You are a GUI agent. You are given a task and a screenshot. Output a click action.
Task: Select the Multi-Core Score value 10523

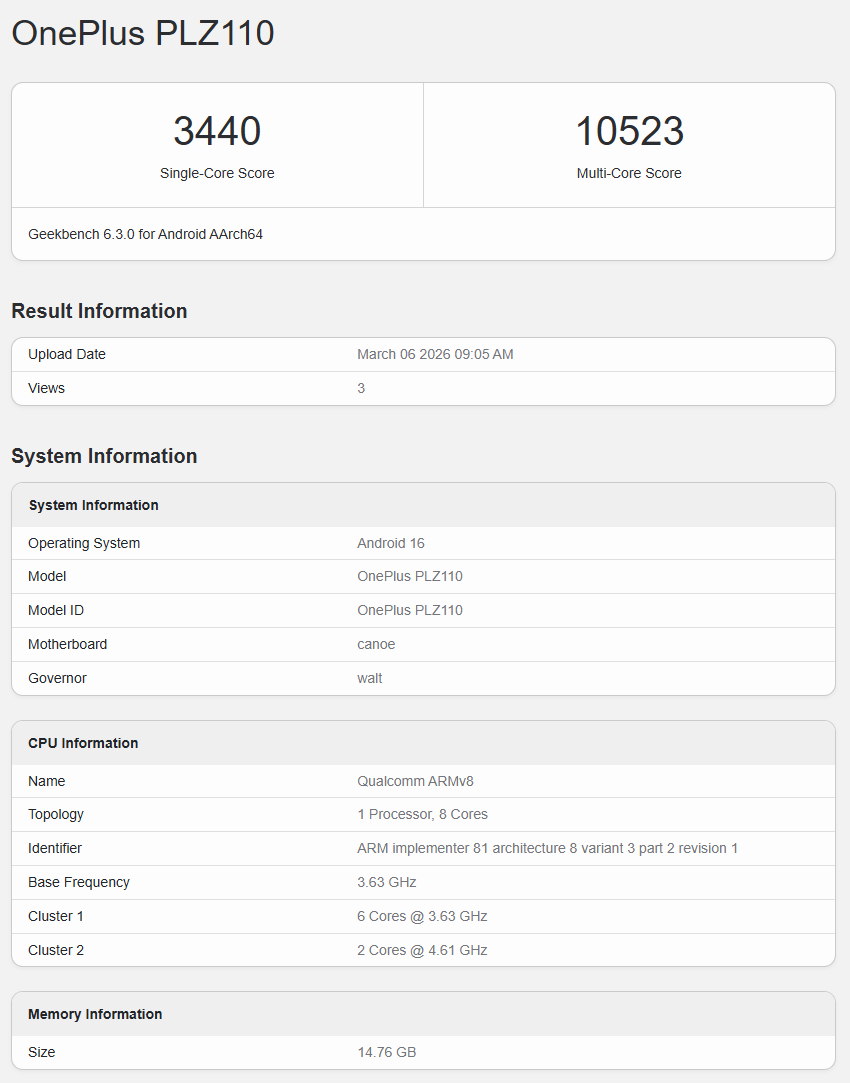[x=629, y=130]
